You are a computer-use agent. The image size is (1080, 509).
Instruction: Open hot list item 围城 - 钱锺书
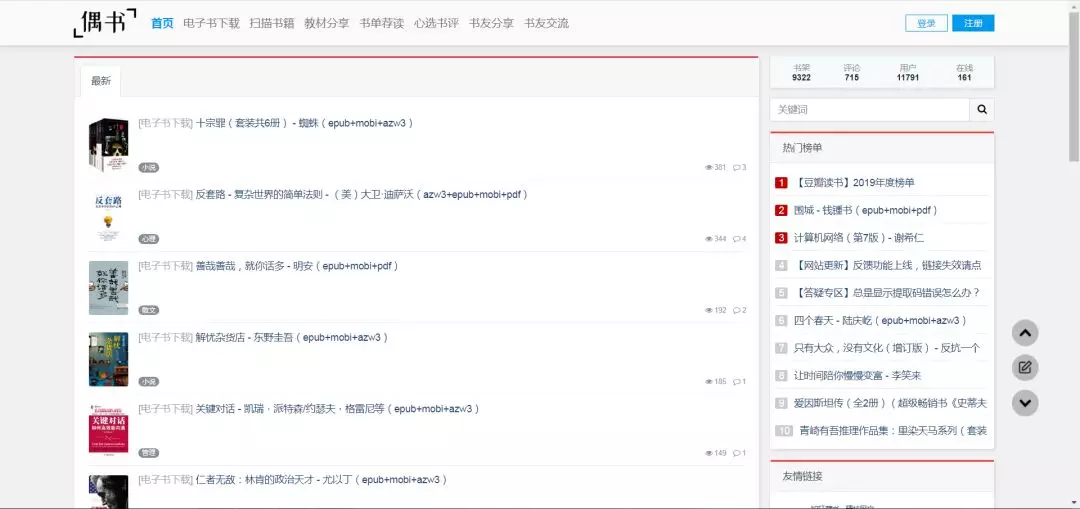(866, 210)
